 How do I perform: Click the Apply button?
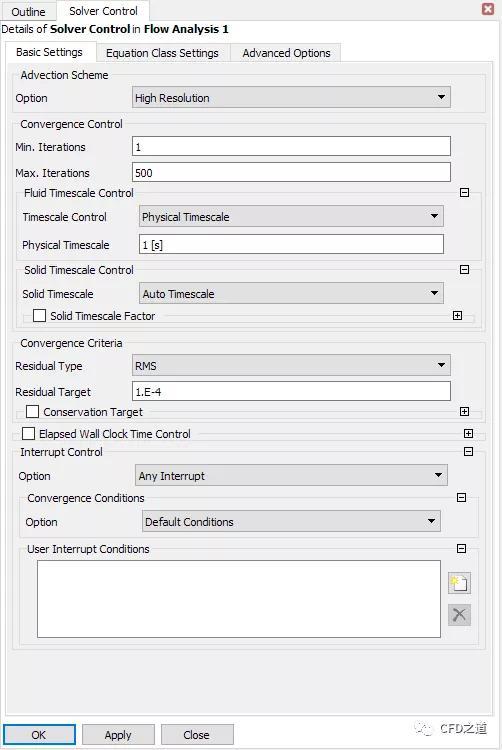[118, 735]
